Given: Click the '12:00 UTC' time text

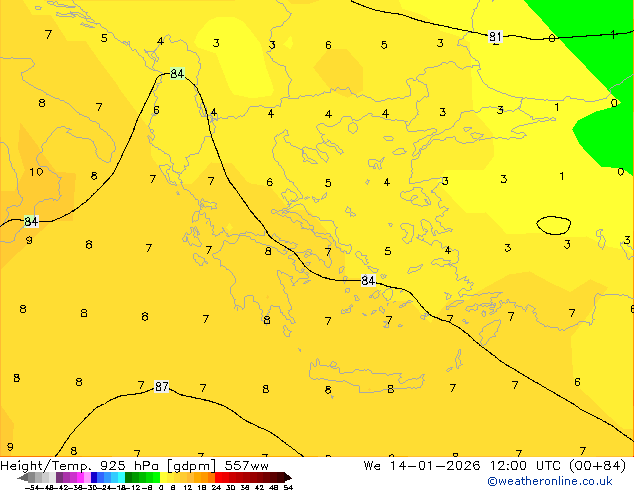Looking at the screenshot, I should pyautogui.click(x=525, y=466).
